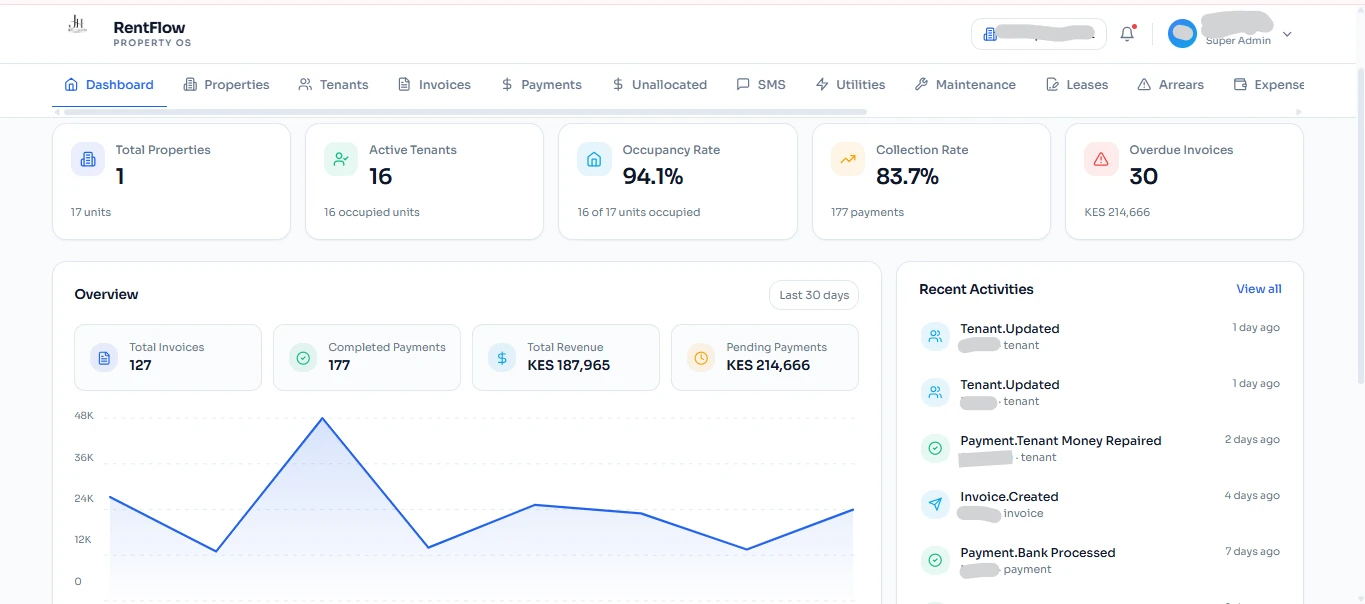The image size is (1365, 604).
Task: Click the tab bar right scroll arrow
Action: coord(1299,111)
